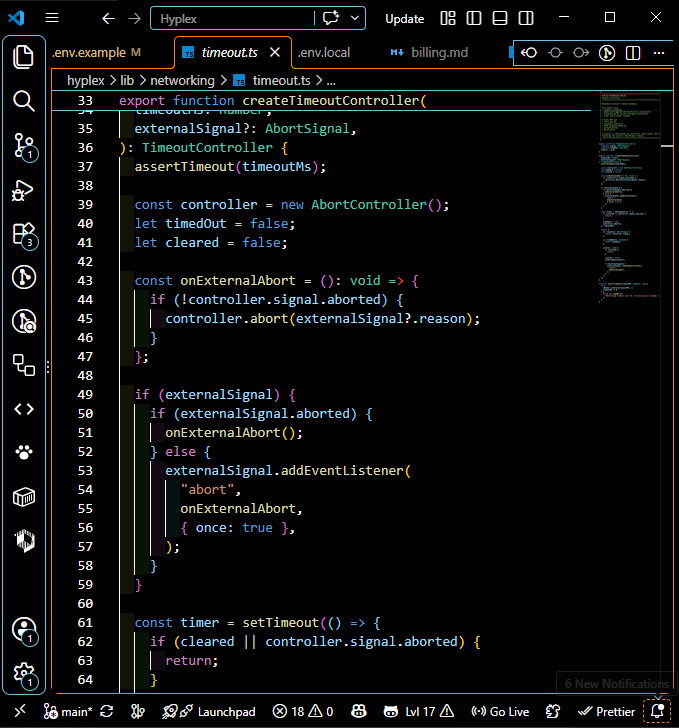
Task: Click the rocket icon before Launchpad
Action: click(170, 711)
